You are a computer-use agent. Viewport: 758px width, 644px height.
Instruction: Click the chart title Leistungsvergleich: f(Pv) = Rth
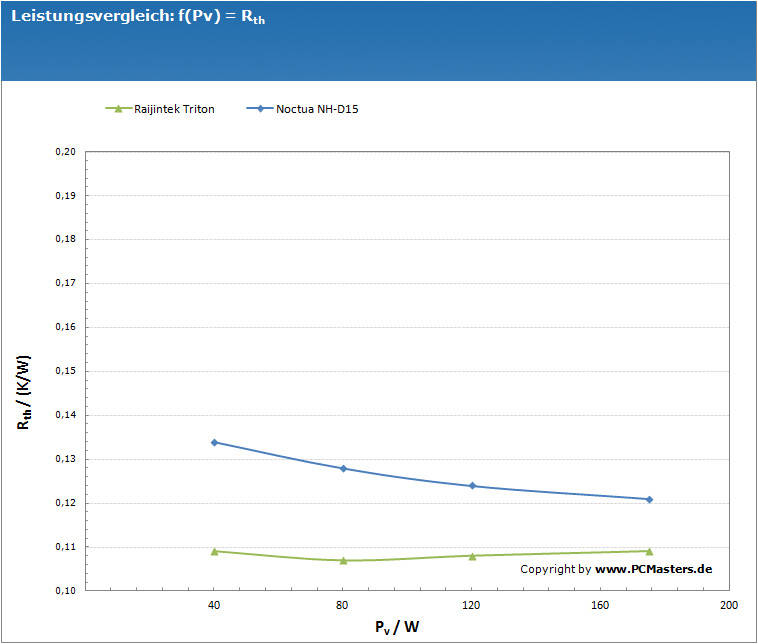pos(138,16)
